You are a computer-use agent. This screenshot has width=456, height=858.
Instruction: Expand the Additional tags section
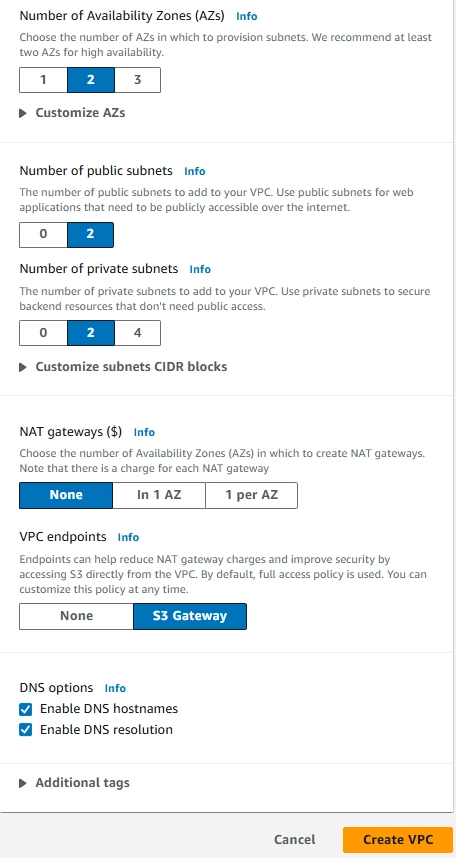(x=74, y=782)
